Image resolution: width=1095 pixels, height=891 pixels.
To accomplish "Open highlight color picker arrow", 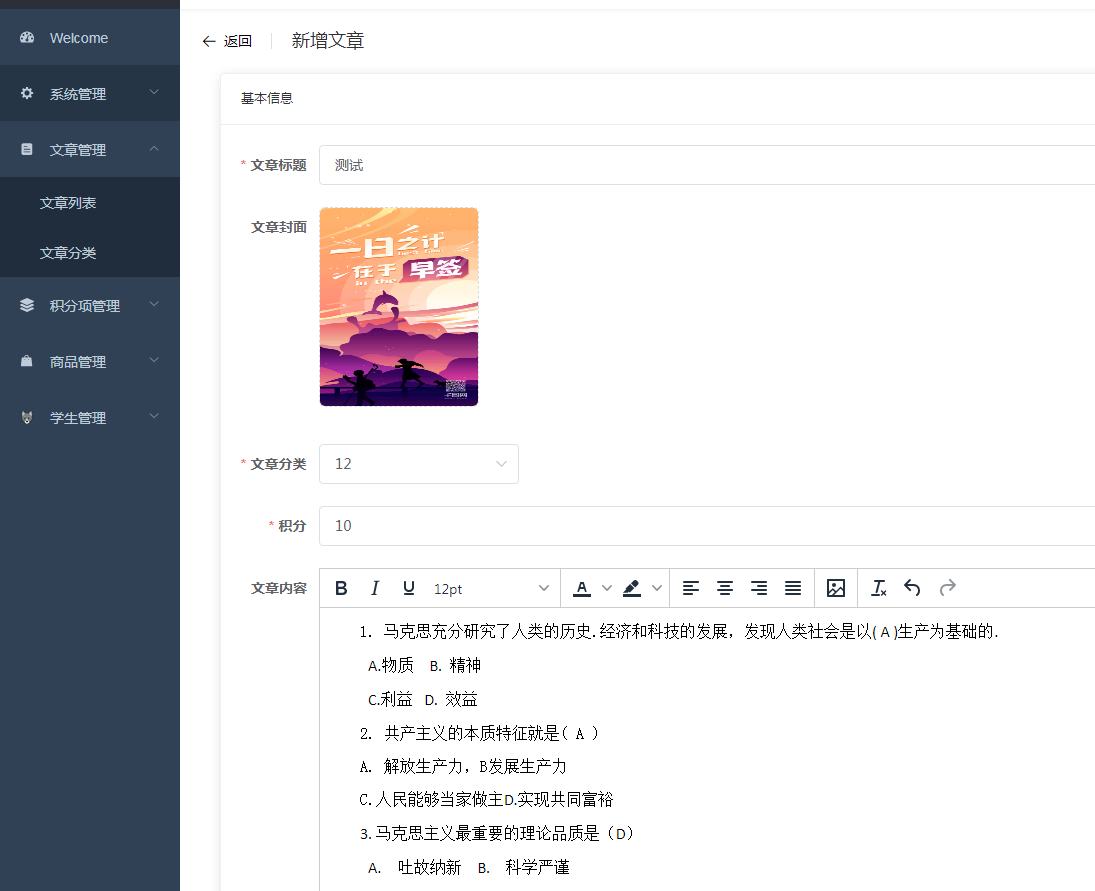I will [656, 589].
